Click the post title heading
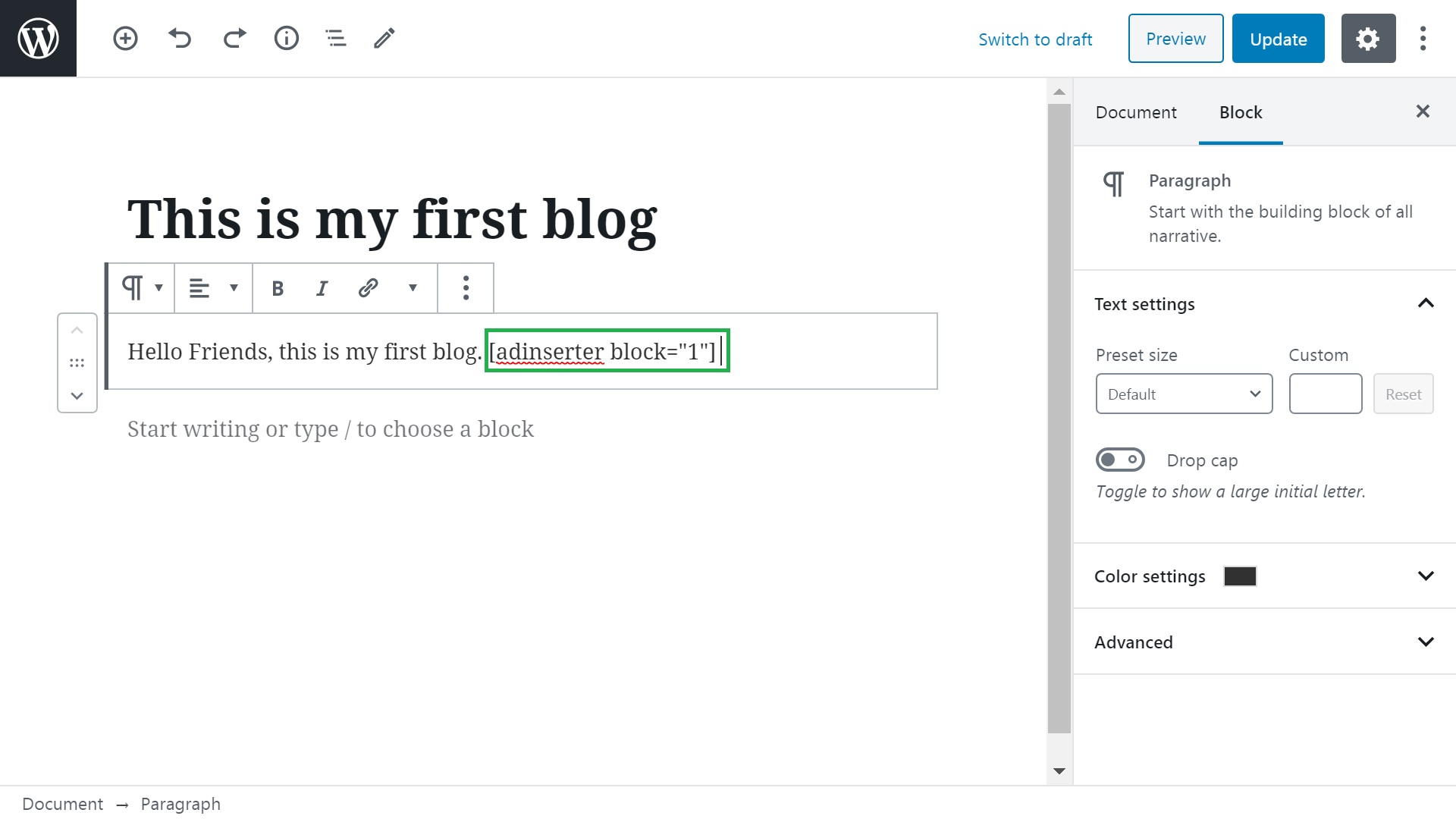1456x819 pixels. click(x=392, y=220)
